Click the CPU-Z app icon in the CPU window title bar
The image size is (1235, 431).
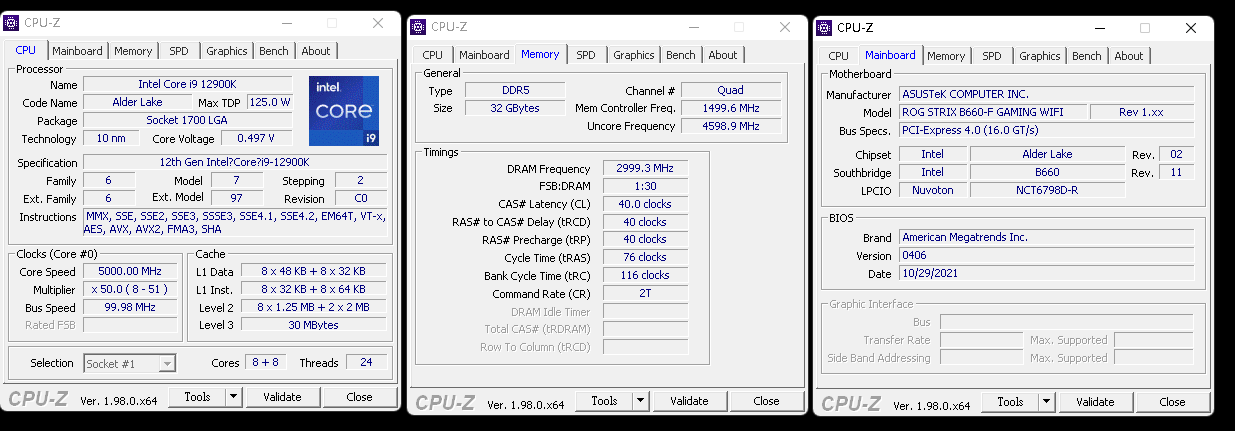13,22
